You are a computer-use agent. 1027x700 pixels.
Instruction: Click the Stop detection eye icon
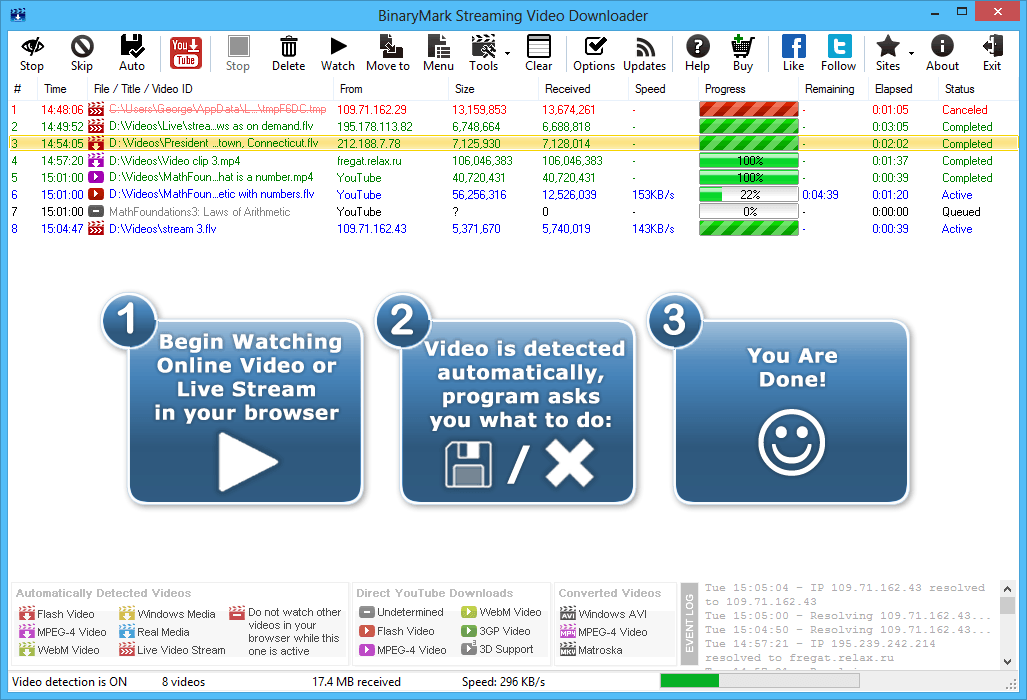pyautogui.click(x=31, y=46)
